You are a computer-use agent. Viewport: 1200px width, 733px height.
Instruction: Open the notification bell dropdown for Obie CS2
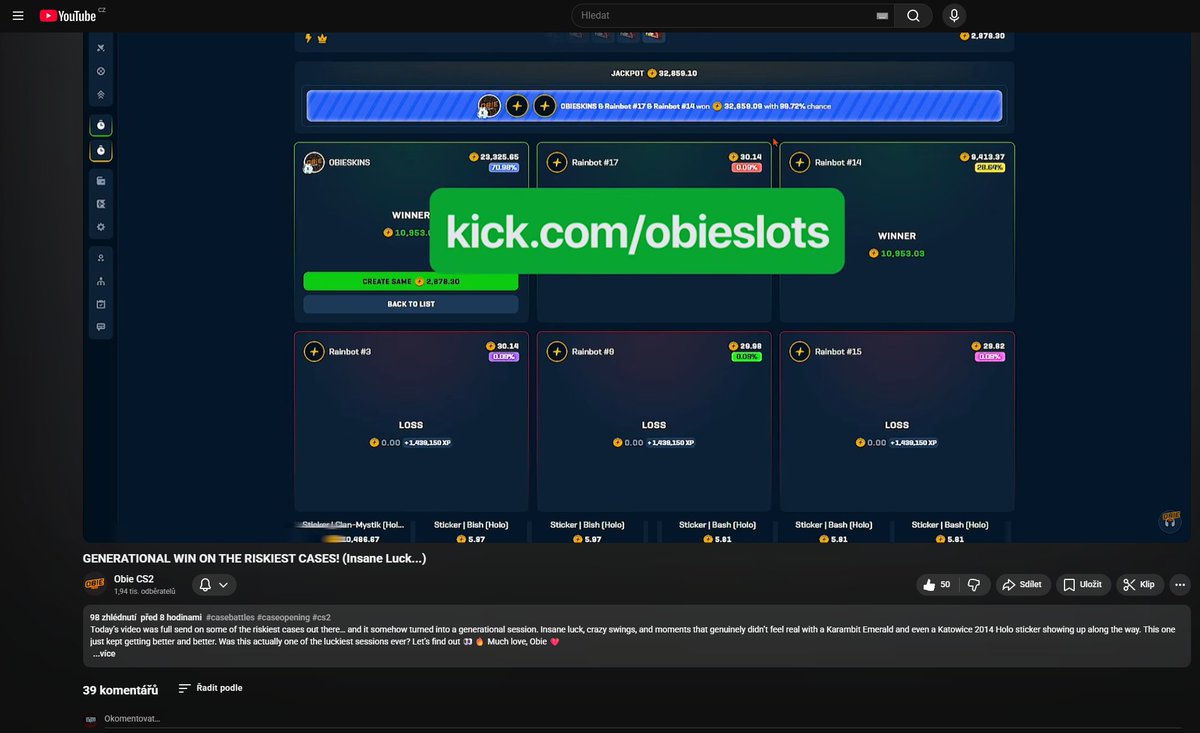pos(214,585)
